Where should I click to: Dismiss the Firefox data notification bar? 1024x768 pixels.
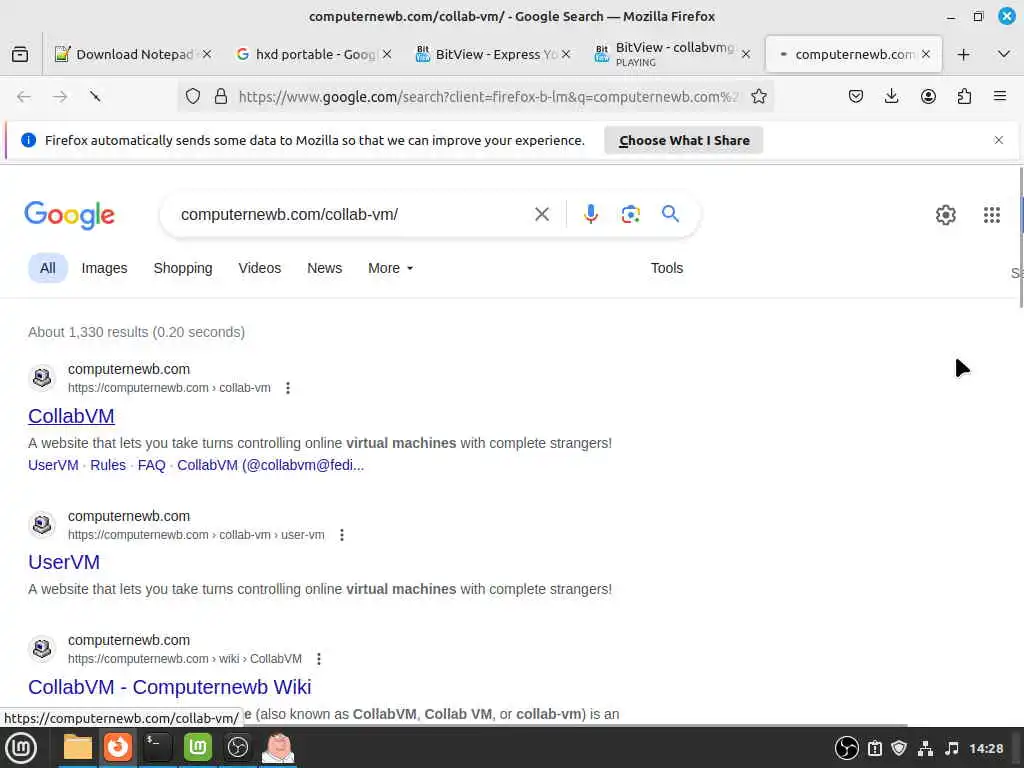click(x=999, y=140)
